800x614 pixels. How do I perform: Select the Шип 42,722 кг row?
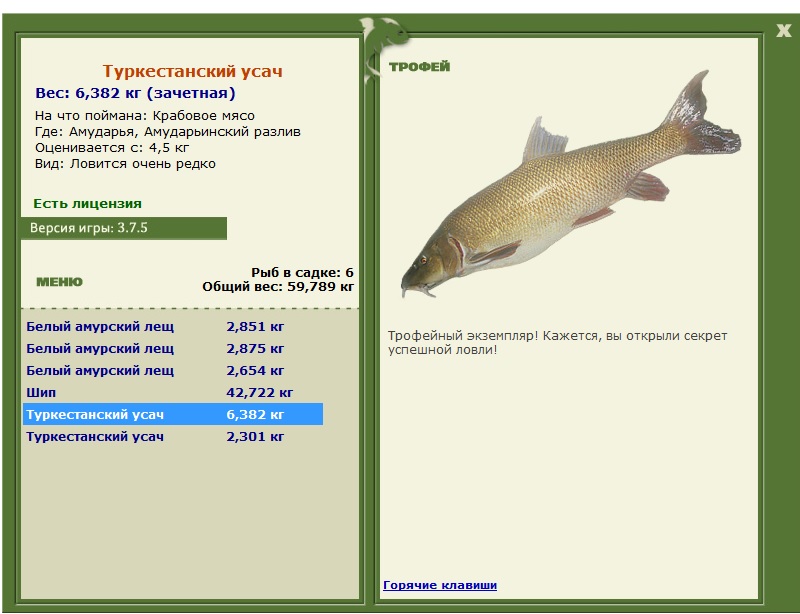[x=173, y=392]
